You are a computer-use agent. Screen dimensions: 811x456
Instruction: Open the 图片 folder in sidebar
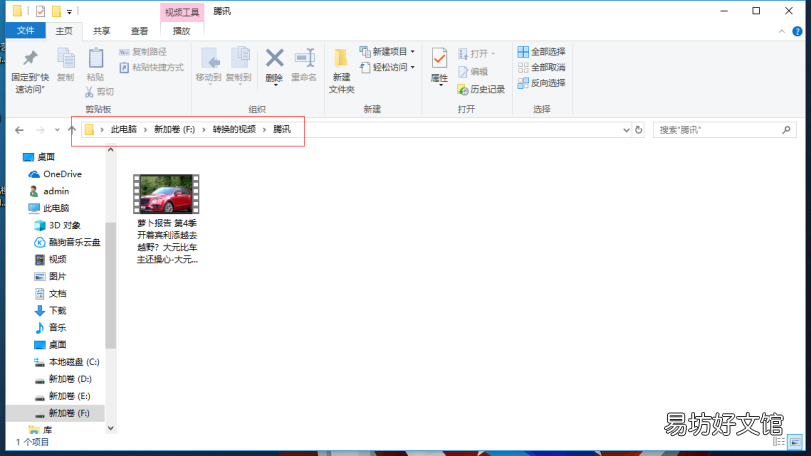(x=50, y=277)
